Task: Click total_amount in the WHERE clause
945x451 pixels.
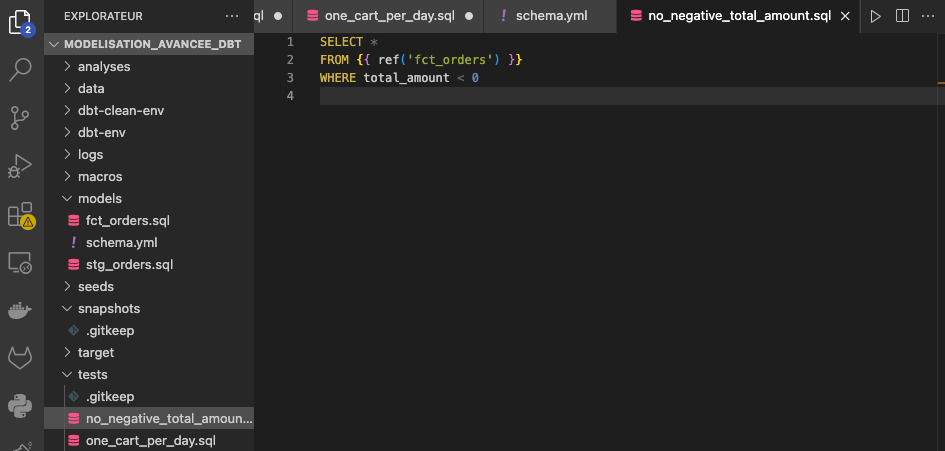Action: tap(406, 78)
